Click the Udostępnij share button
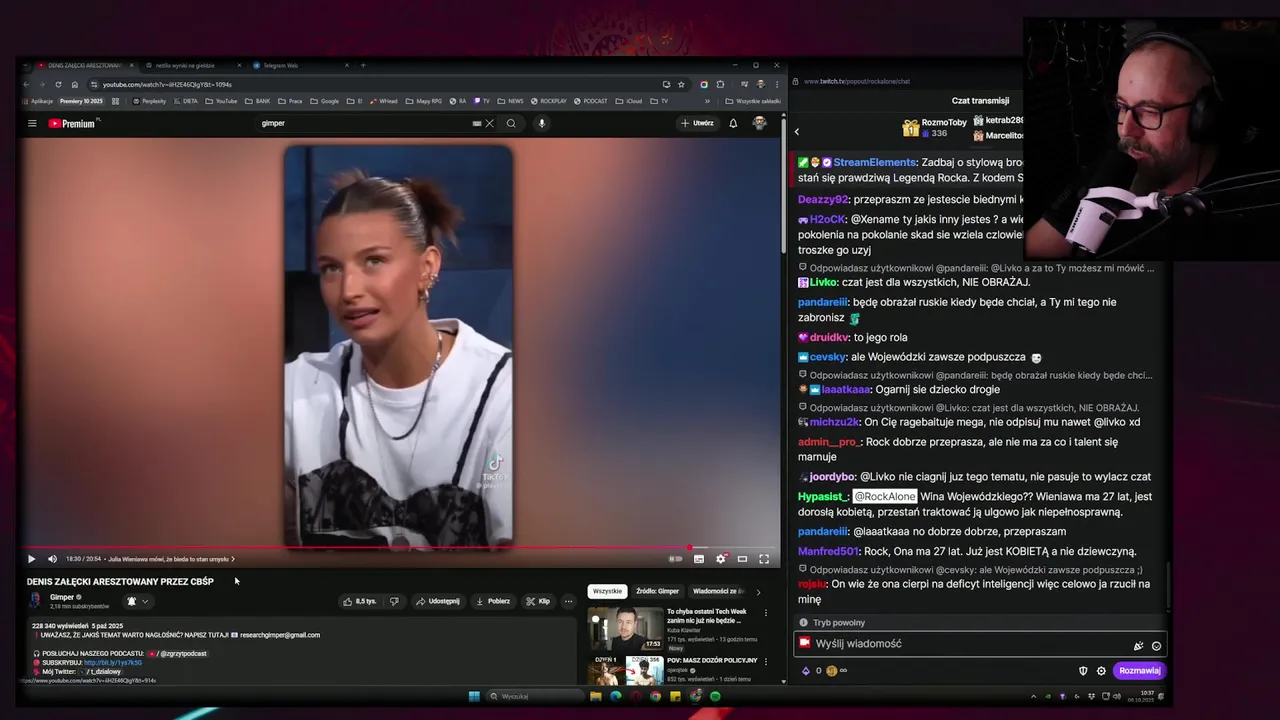1280x720 pixels. point(438,601)
